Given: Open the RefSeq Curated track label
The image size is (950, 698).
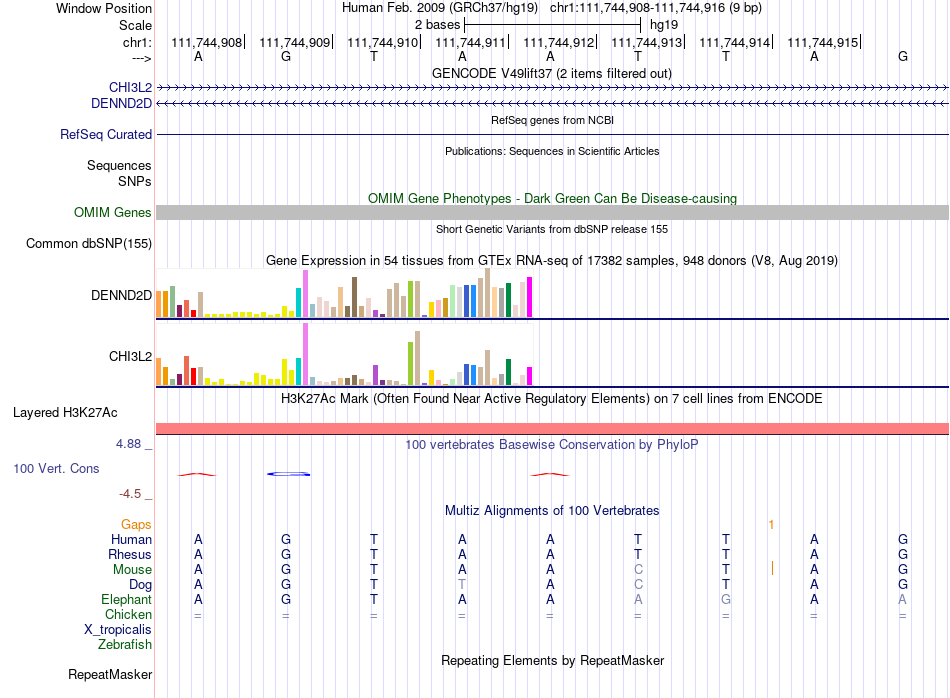Looking at the screenshot, I should pyautogui.click(x=105, y=135).
